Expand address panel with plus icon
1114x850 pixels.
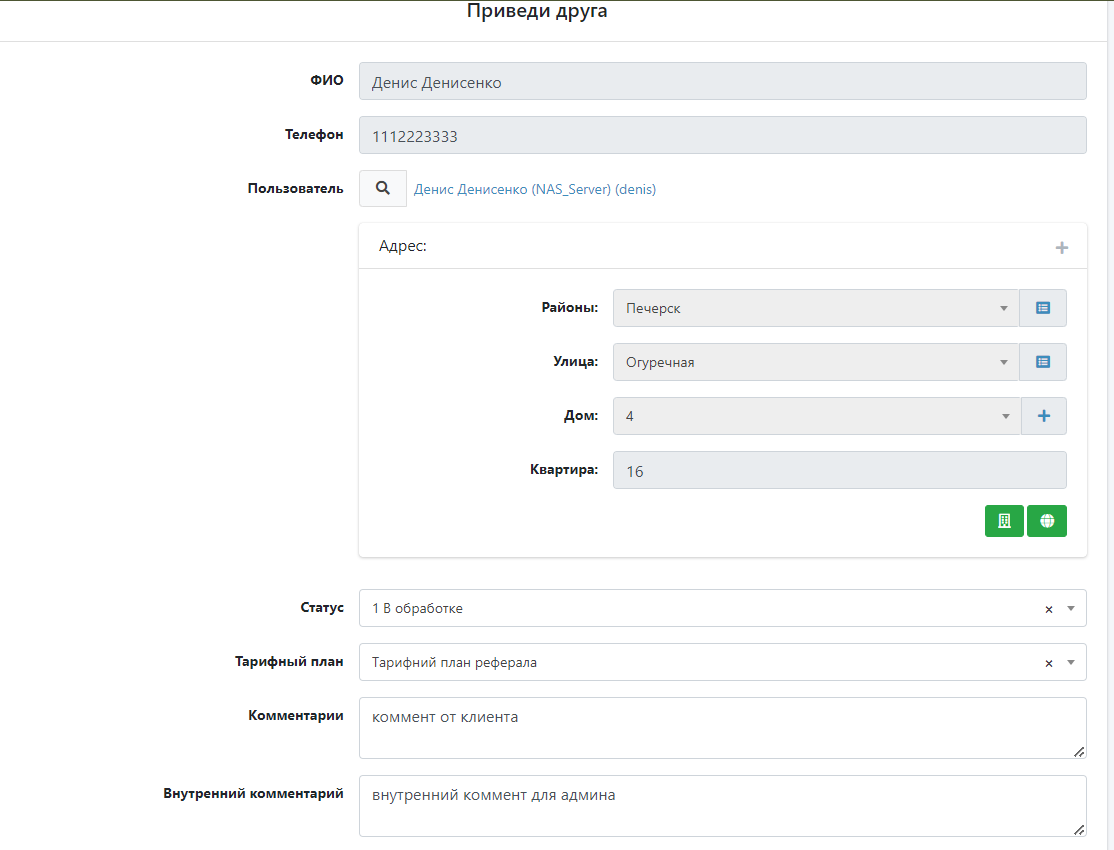point(1062,247)
